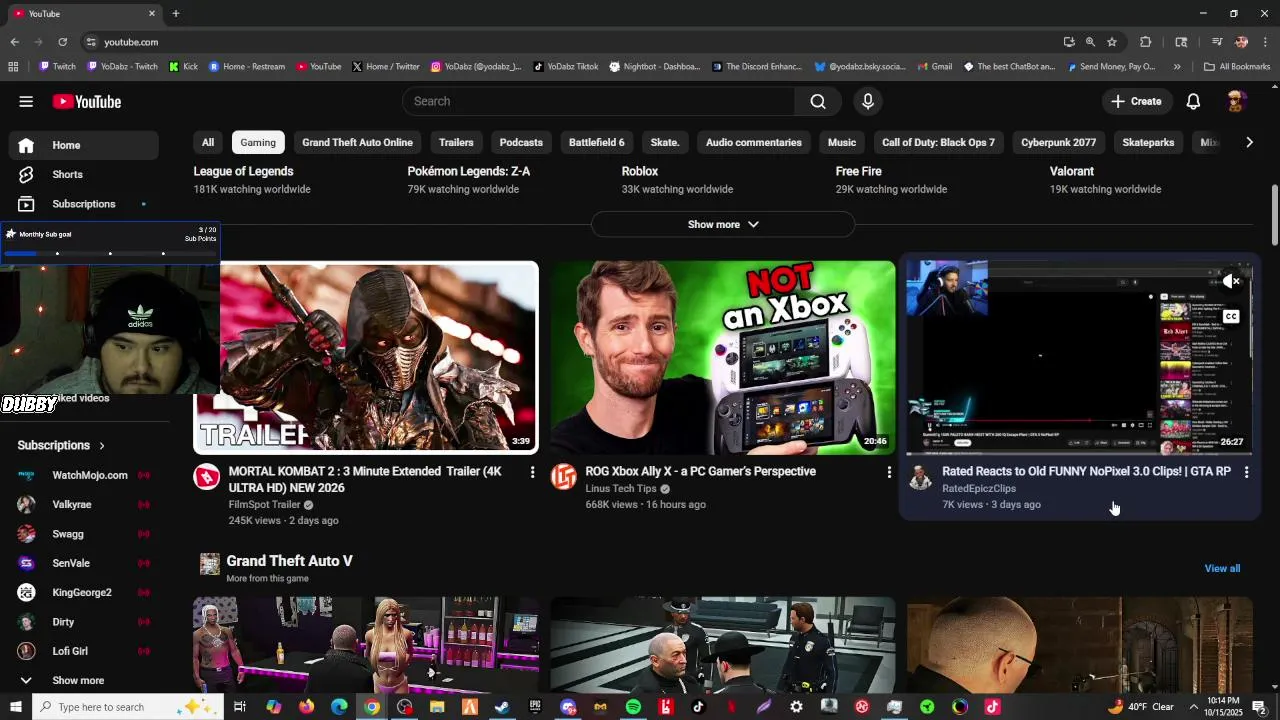
Task: Open WatchMojo.com subscription channel
Action: coord(84,475)
